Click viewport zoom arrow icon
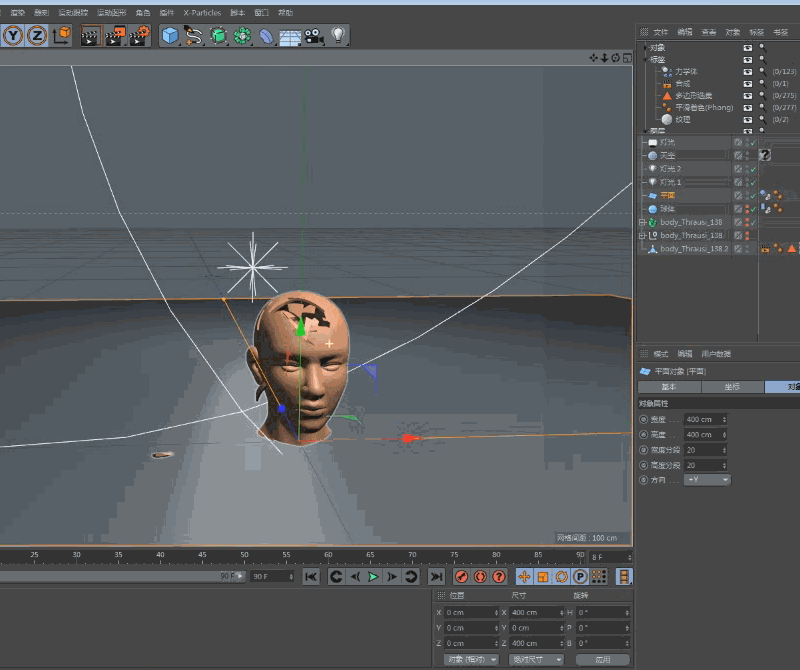Viewport: 800px width, 670px height. pyautogui.click(x=604, y=58)
